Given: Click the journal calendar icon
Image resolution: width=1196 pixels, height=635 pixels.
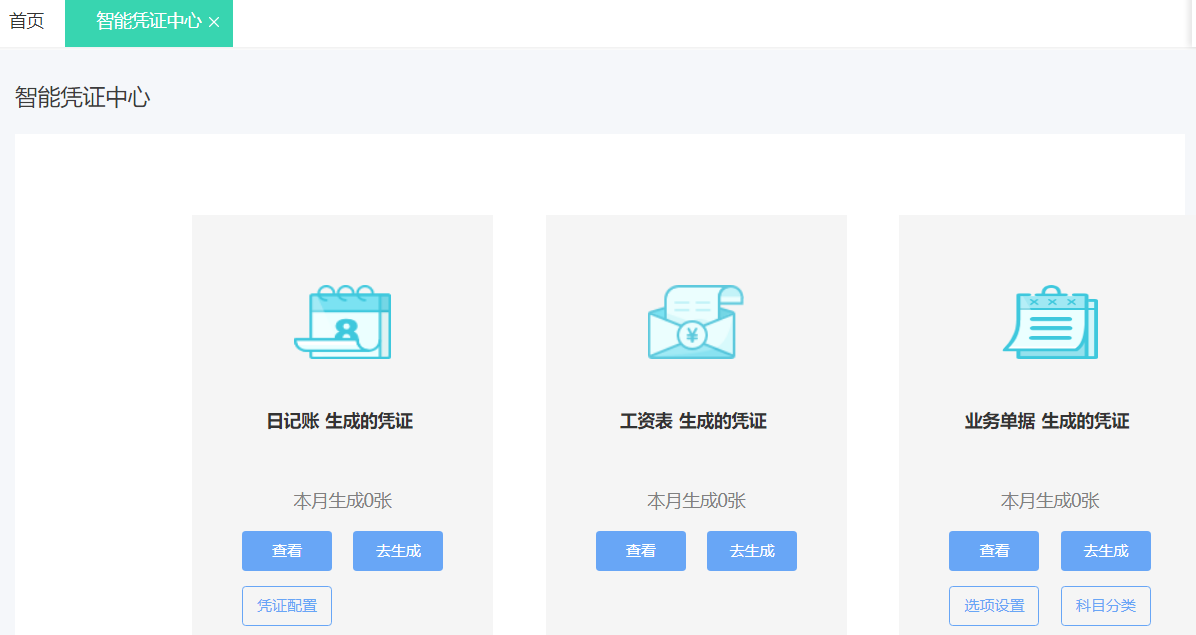Looking at the screenshot, I should pyautogui.click(x=342, y=320).
